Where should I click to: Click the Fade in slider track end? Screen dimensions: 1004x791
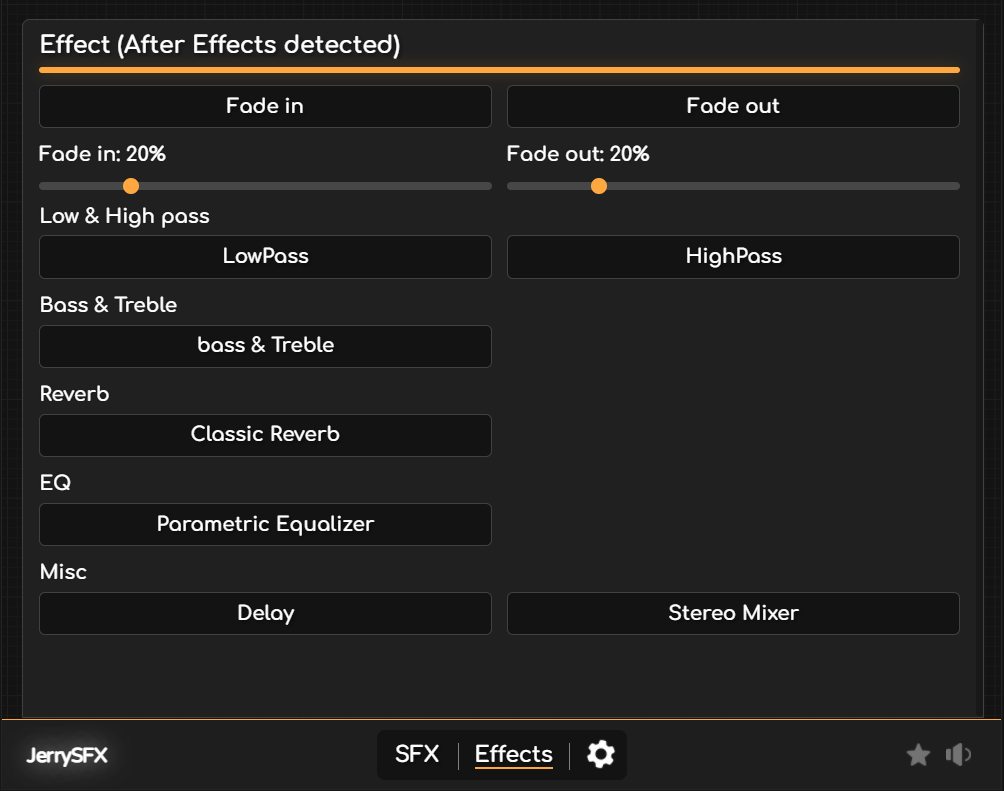[x=487, y=186]
